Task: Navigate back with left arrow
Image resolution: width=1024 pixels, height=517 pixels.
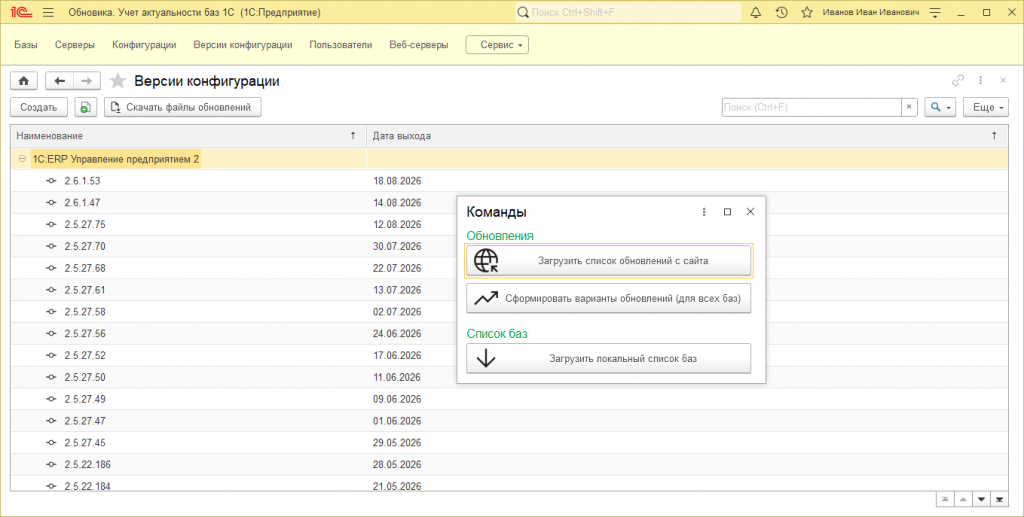Action: click(x=59, y=81)
